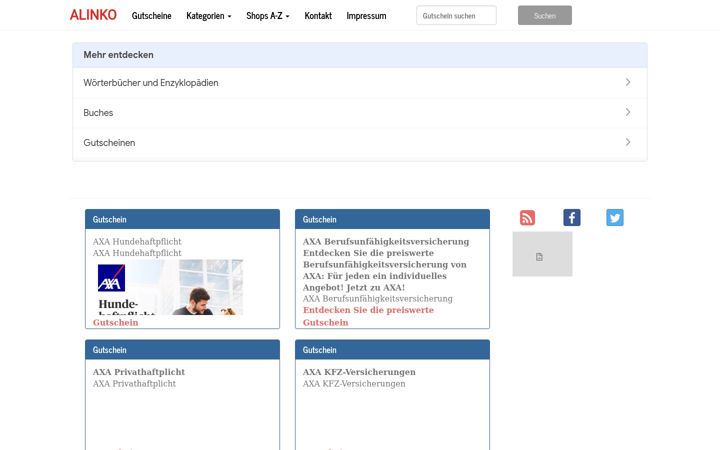
Task: Go to the Kontakt page
Action: [x=318, y=16]
